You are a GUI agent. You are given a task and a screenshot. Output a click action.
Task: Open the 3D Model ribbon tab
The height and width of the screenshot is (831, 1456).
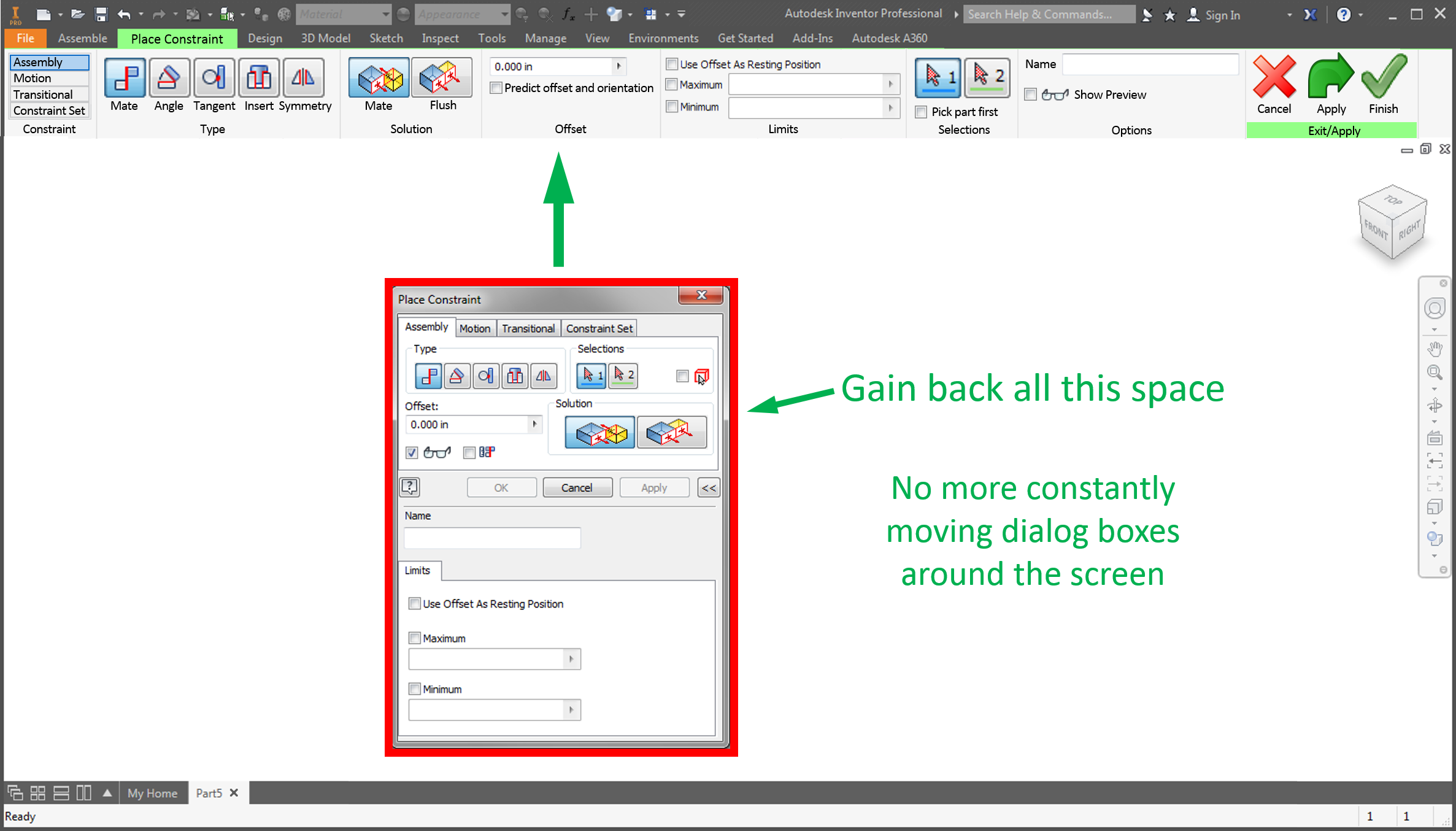(x=325, y=38)
